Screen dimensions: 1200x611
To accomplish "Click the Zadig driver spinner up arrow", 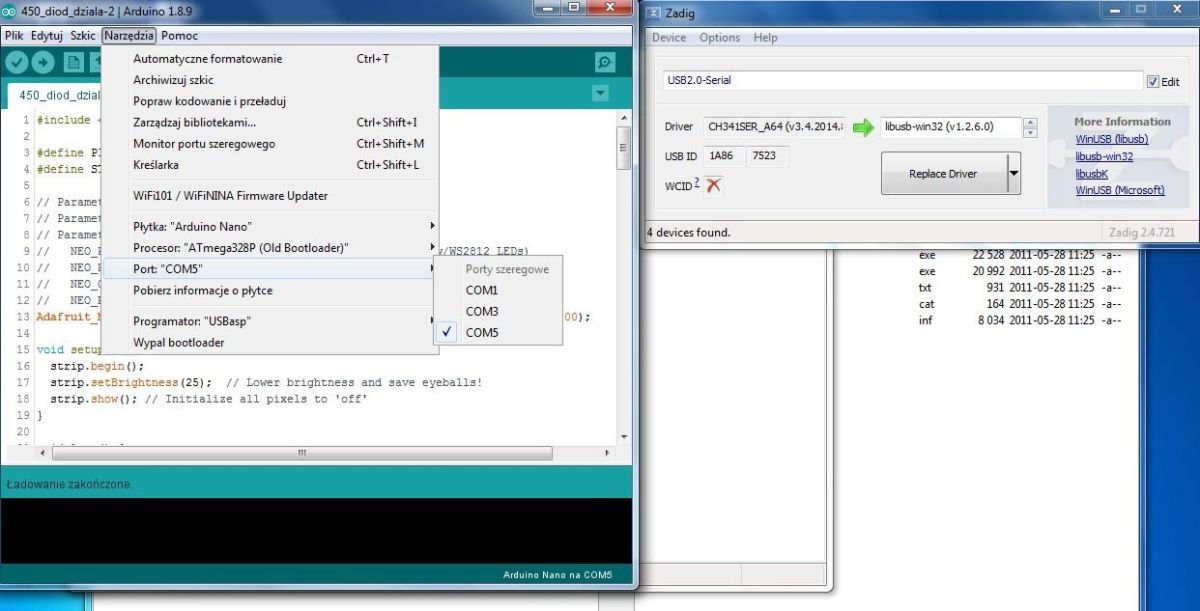I will coord(1031,123).
